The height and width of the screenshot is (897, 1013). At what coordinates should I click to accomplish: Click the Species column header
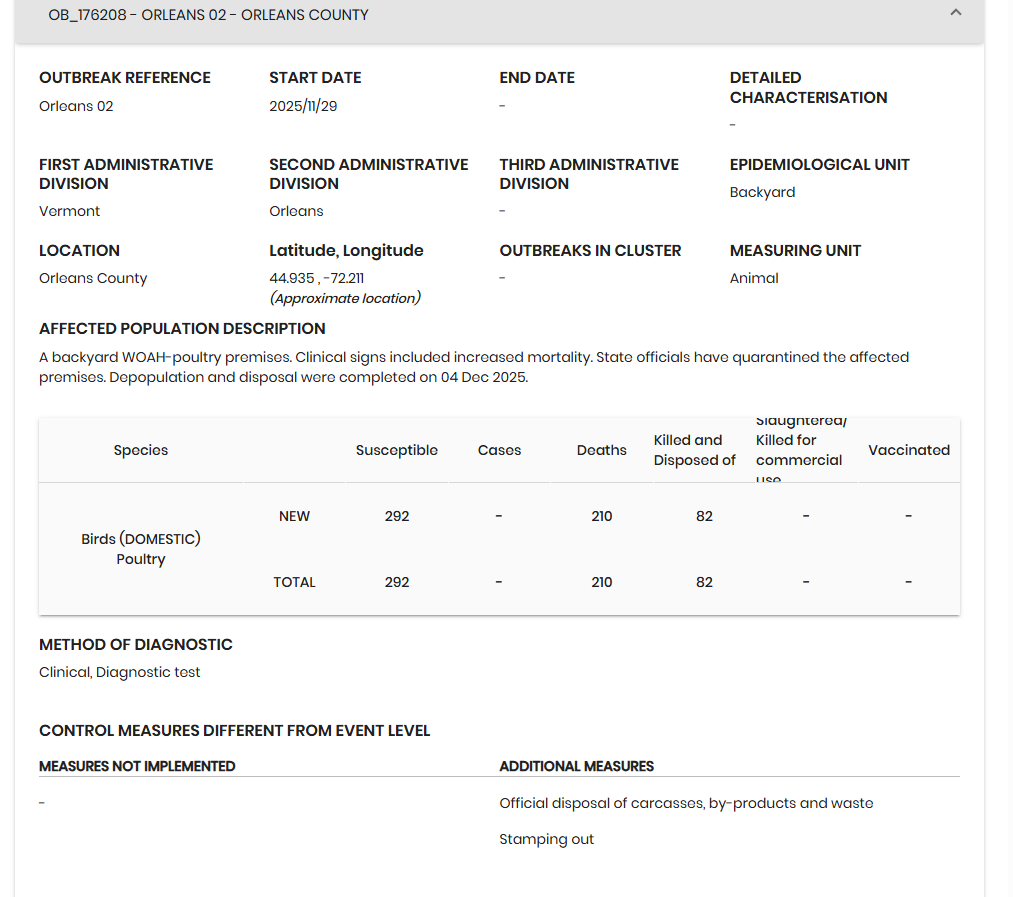pos(141,450)
